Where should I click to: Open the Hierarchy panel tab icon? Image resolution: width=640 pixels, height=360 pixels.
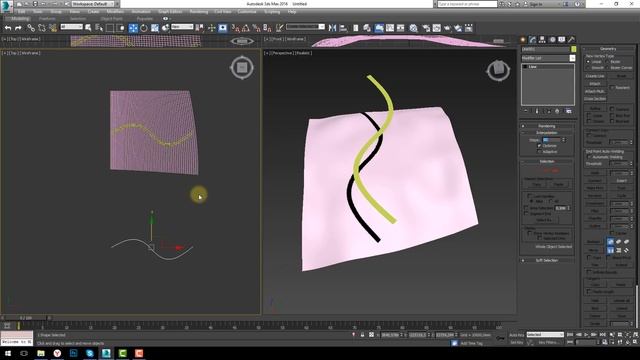point(542,39)
